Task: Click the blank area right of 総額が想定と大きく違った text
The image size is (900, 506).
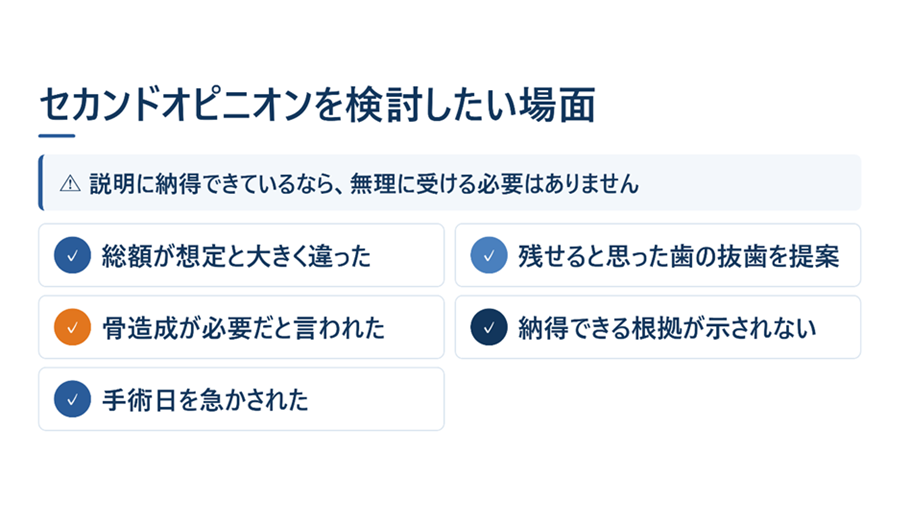Action: tap(406, 255)
